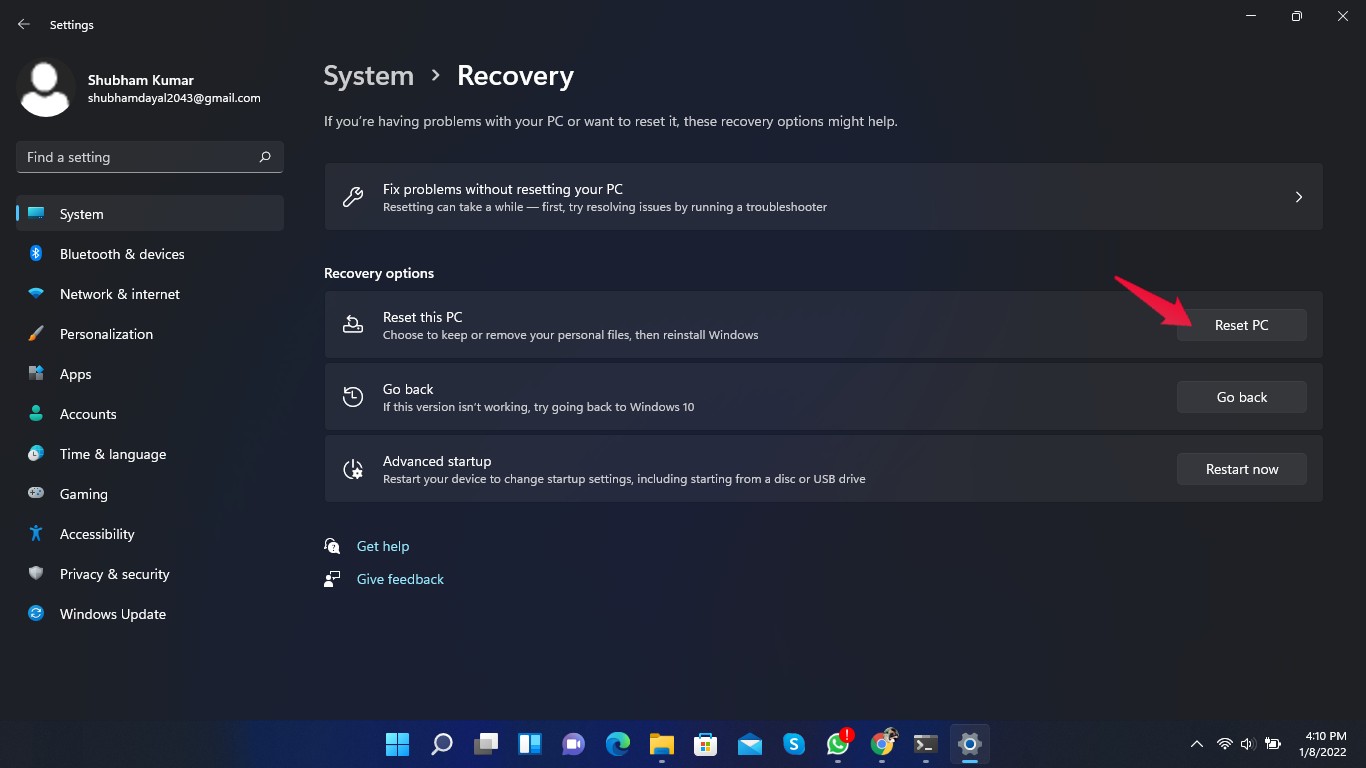This screenshot has height=768, width=1366.
Task: Open WhatsApp from the taskbar
Action: point(837,744)
